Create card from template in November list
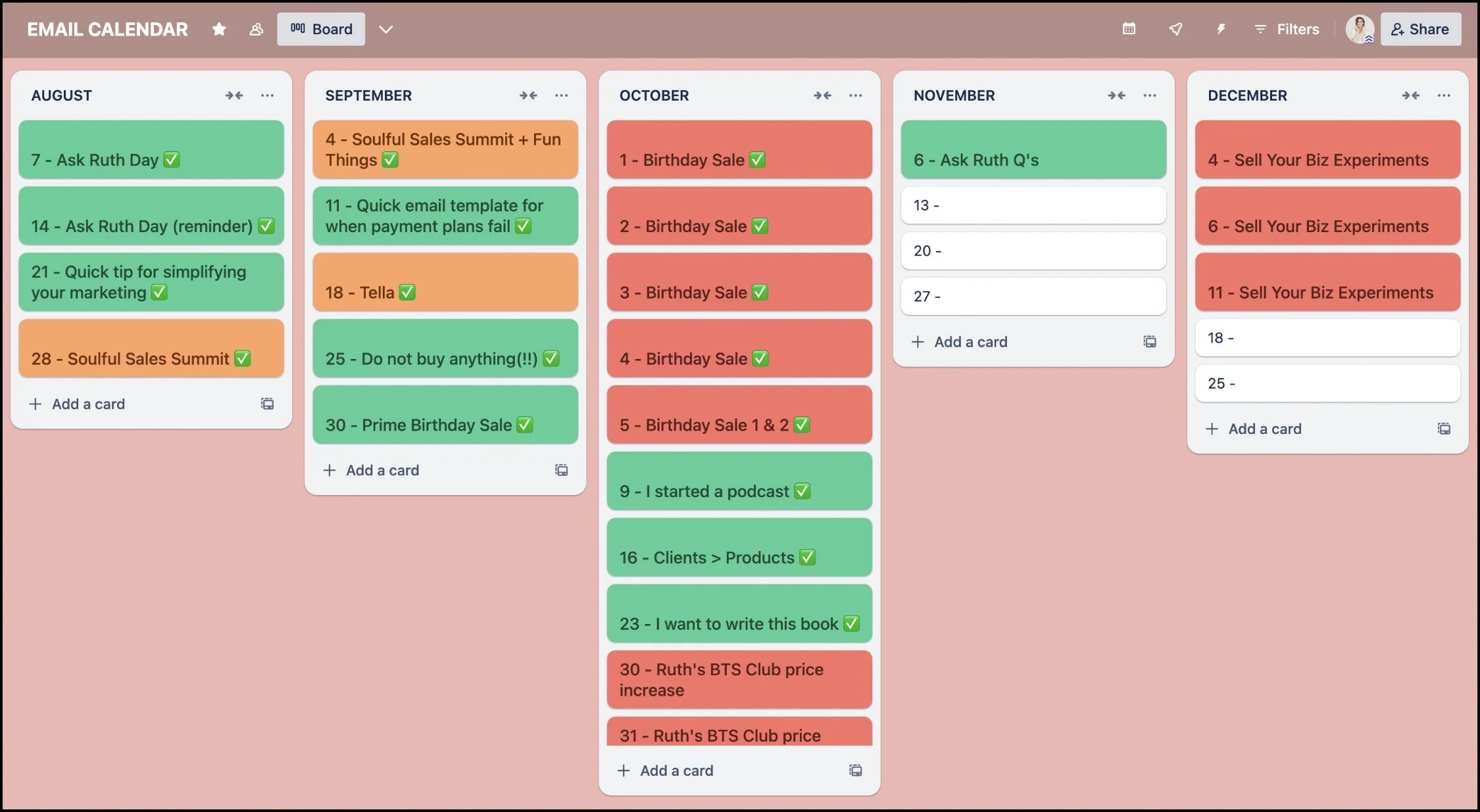This screenshot has width=1480, height=812. coord(1149,342)
